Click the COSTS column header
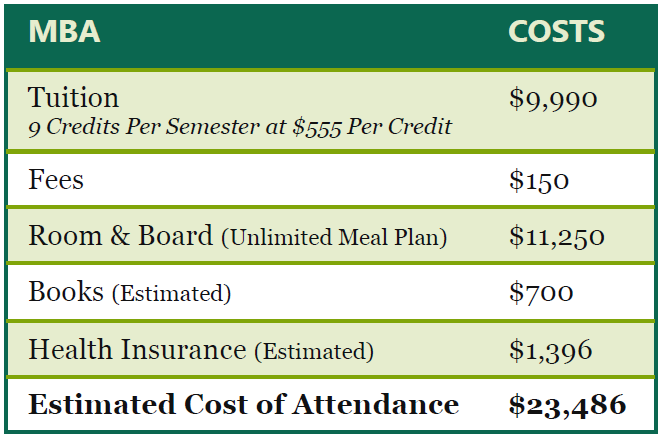The width and height of the screenshot is (662, 439). coord(556,32)
